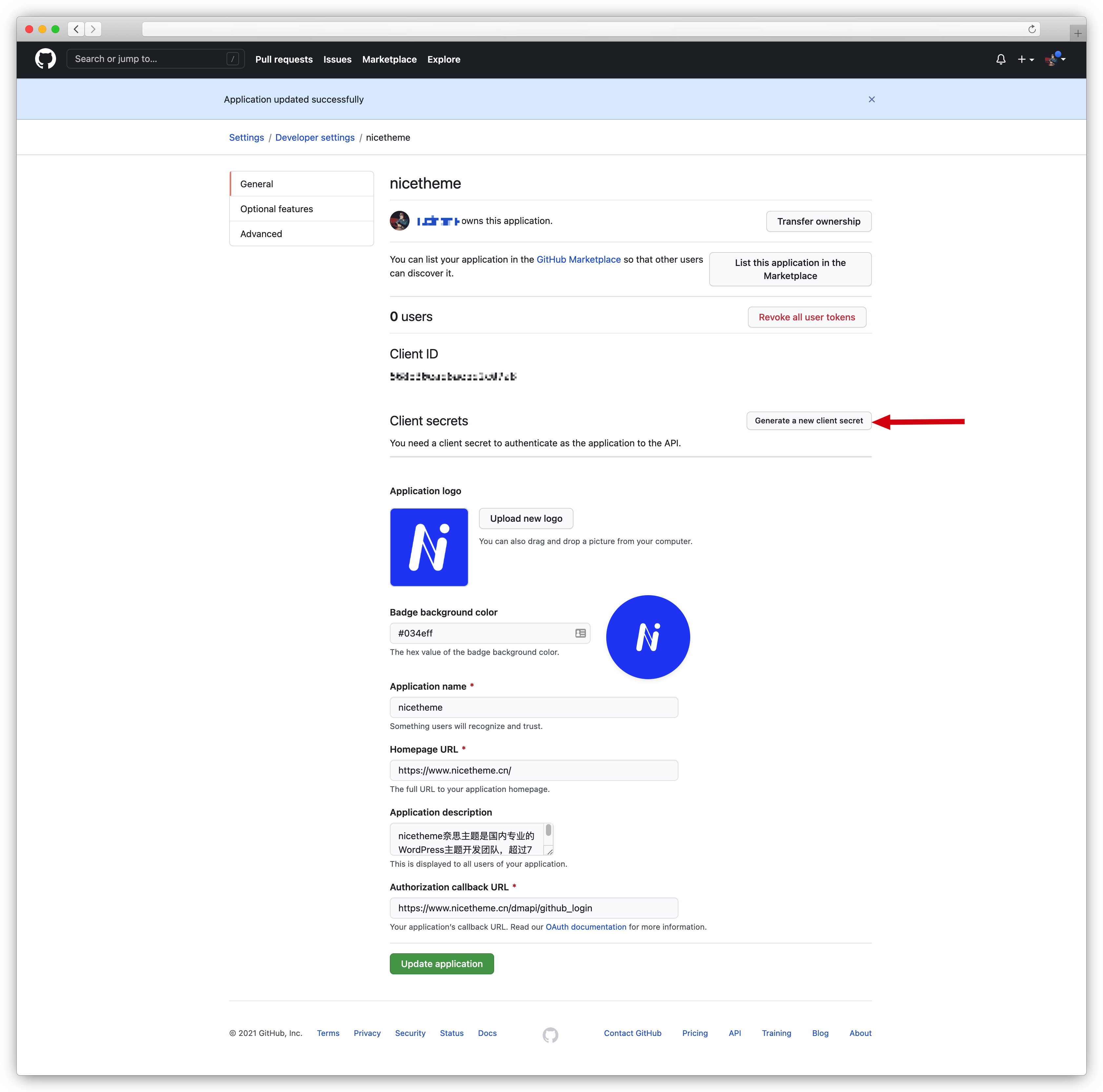Expand the plus create-new menu
The width and height of the screenshot is (1103, 1092).
[x=1025, y=59]
